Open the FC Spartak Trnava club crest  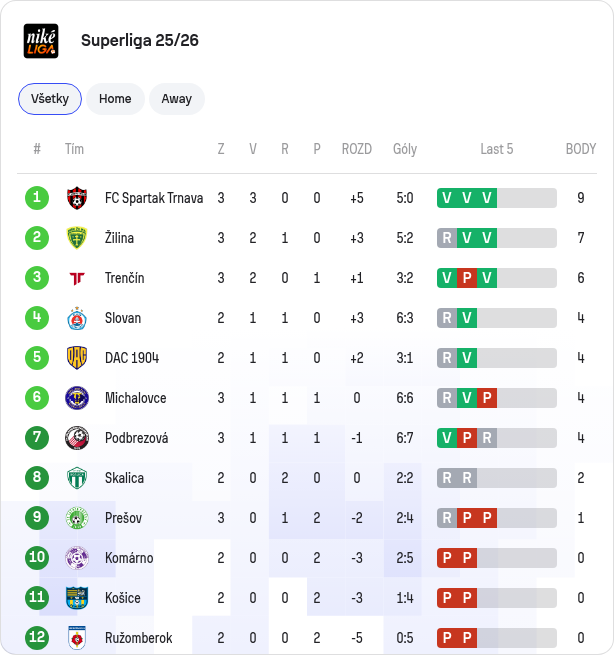[x=77, y=198]
